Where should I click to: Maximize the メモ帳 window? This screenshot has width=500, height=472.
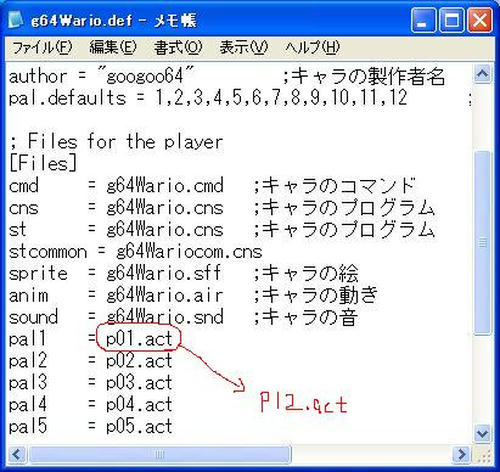452,20
